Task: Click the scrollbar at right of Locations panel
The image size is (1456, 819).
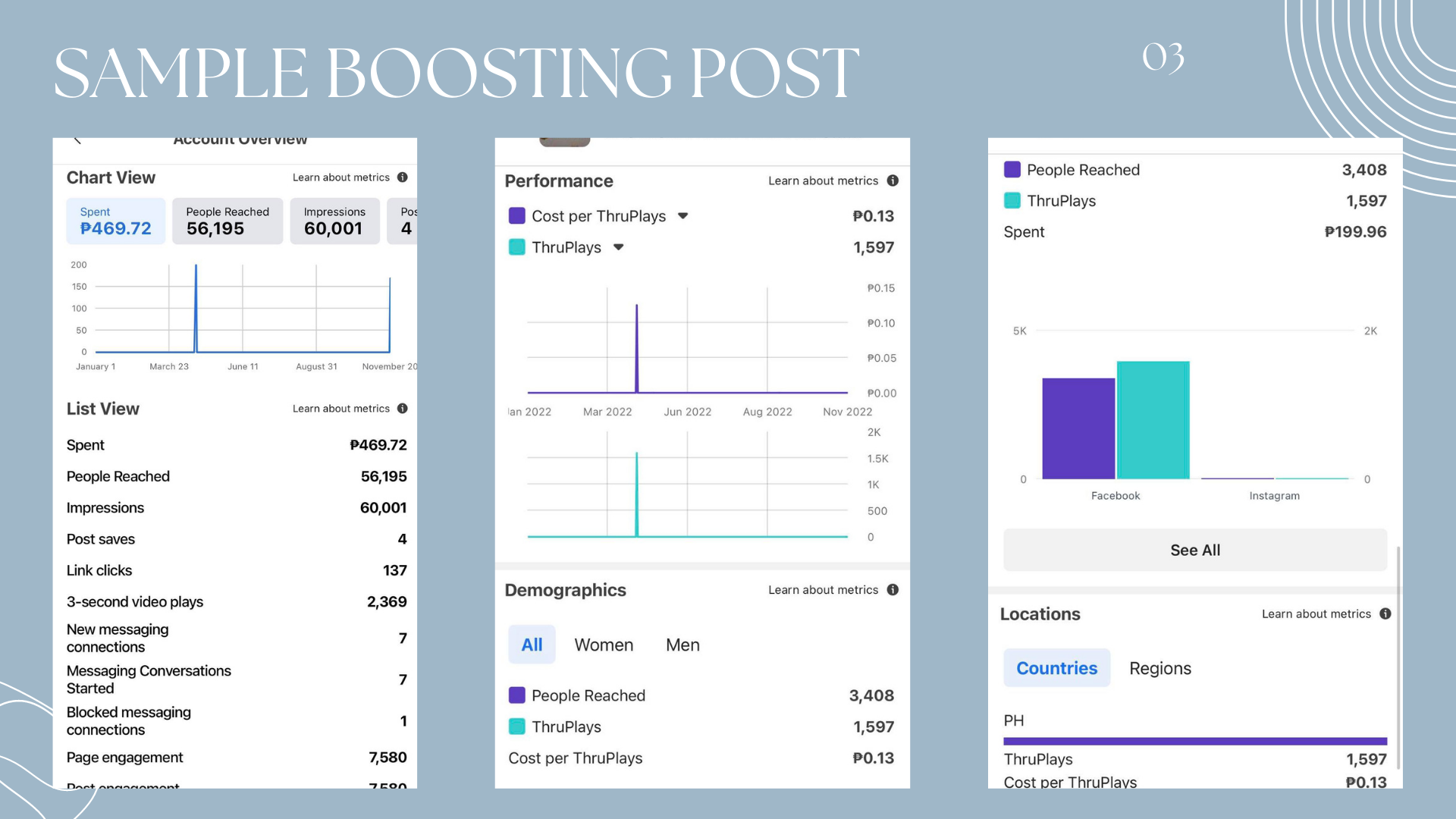Action: [x=1398, y=658]
